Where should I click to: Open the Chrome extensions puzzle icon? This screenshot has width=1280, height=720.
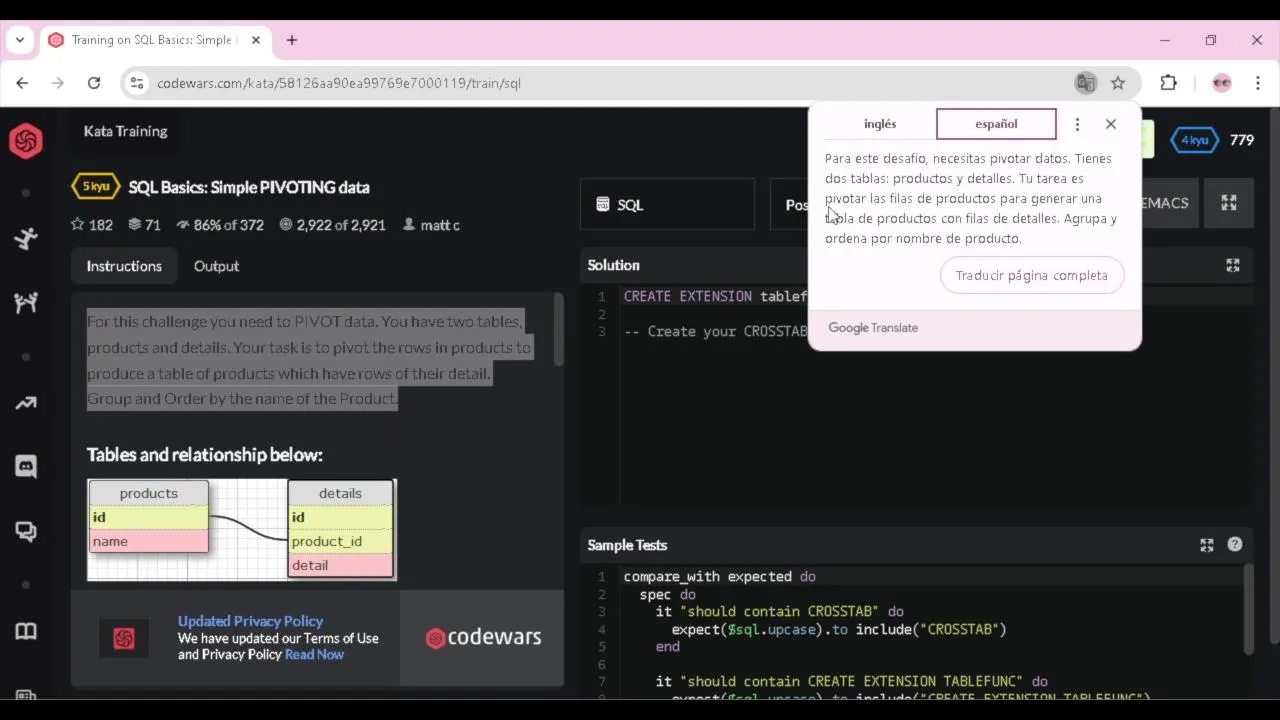(1168, 83)
